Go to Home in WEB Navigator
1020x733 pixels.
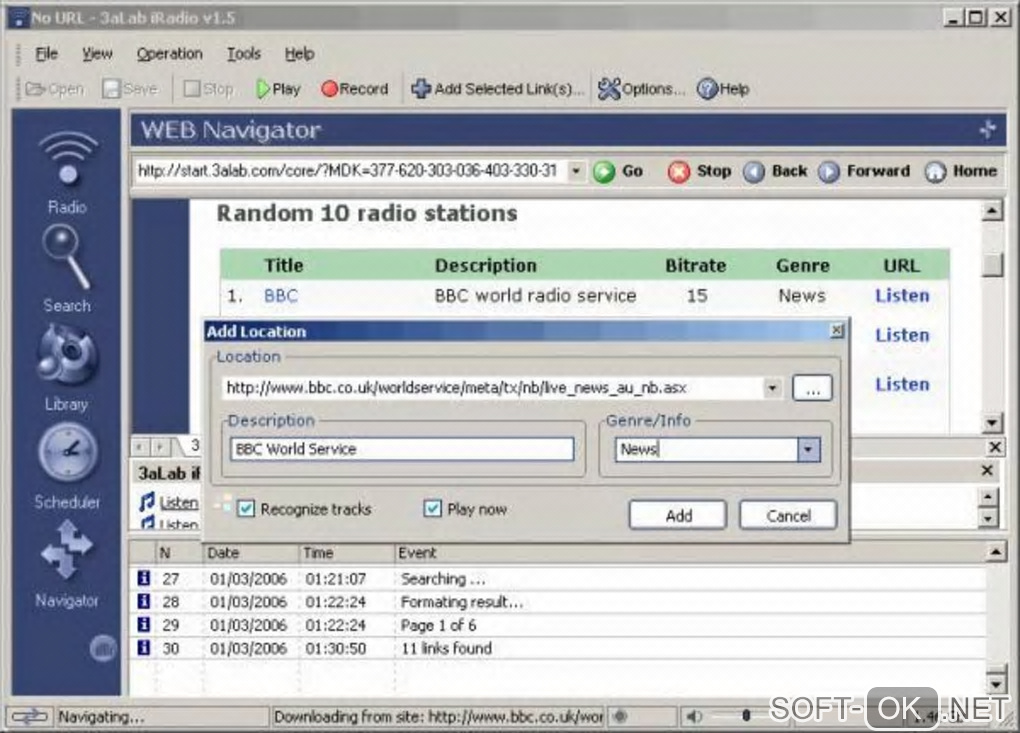pyautogui.click(x=961, y=171)
